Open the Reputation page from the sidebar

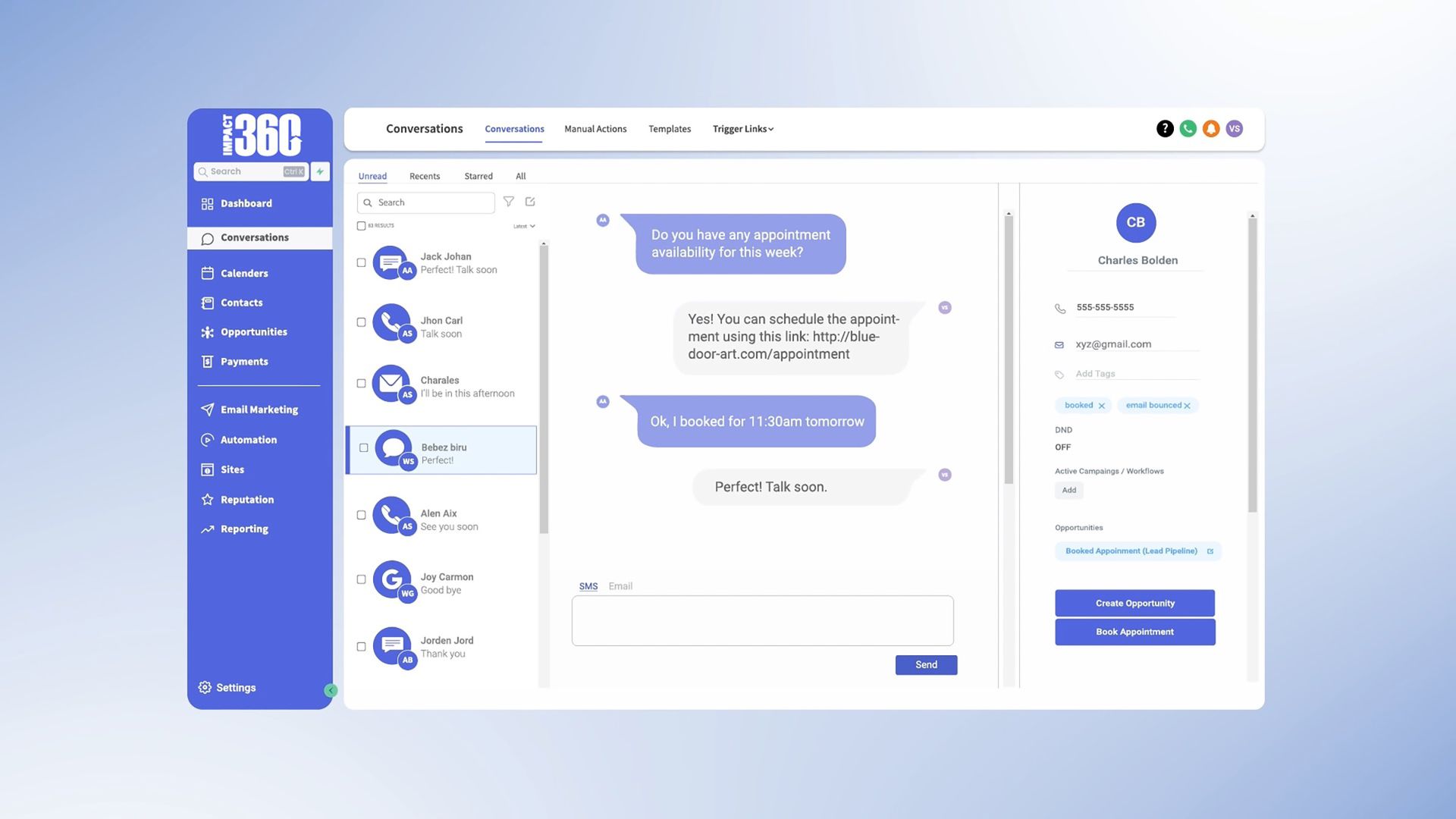point(208,499)
